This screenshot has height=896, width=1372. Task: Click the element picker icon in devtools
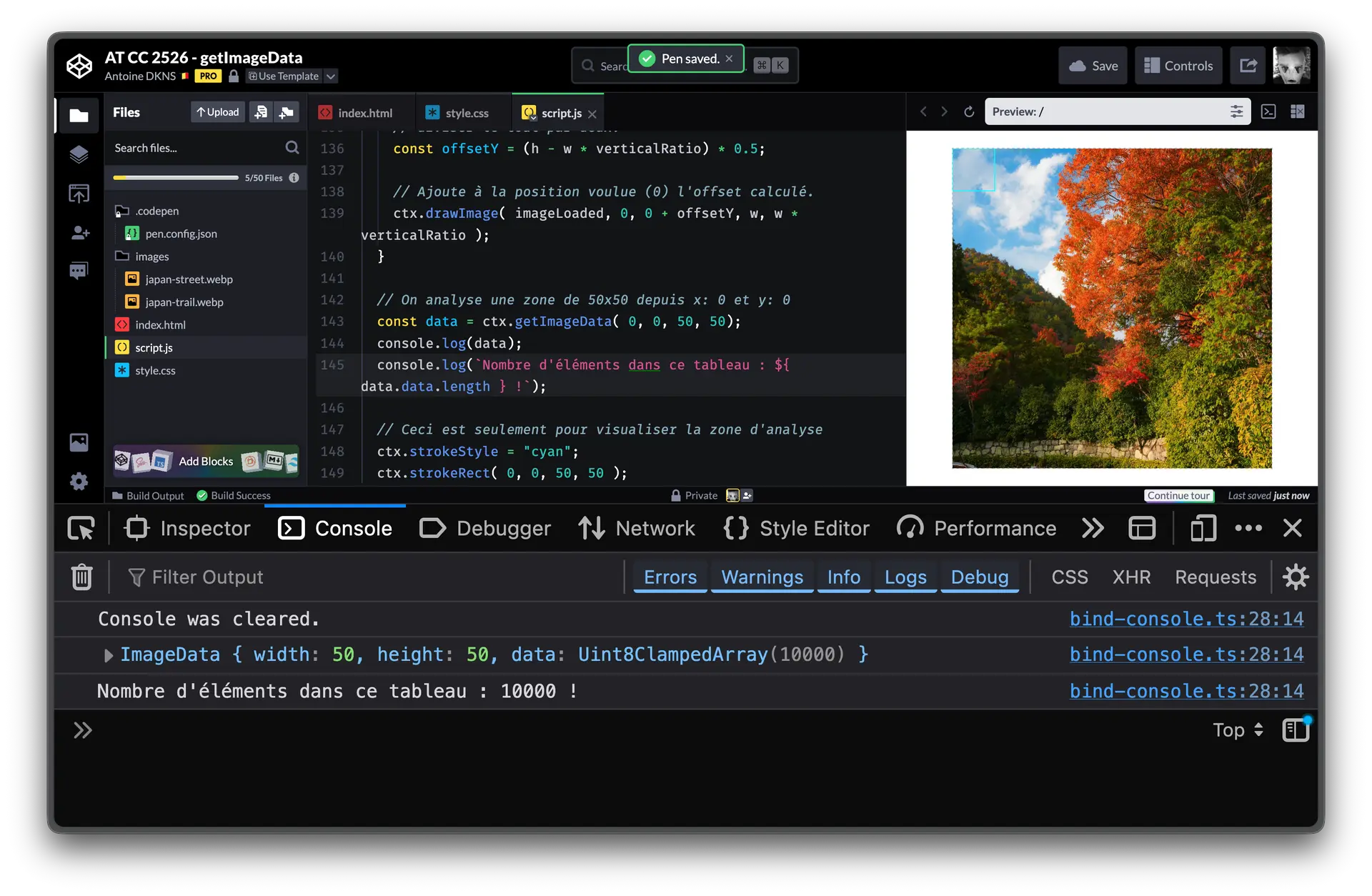pyautogui.click(x=81, y=528)
